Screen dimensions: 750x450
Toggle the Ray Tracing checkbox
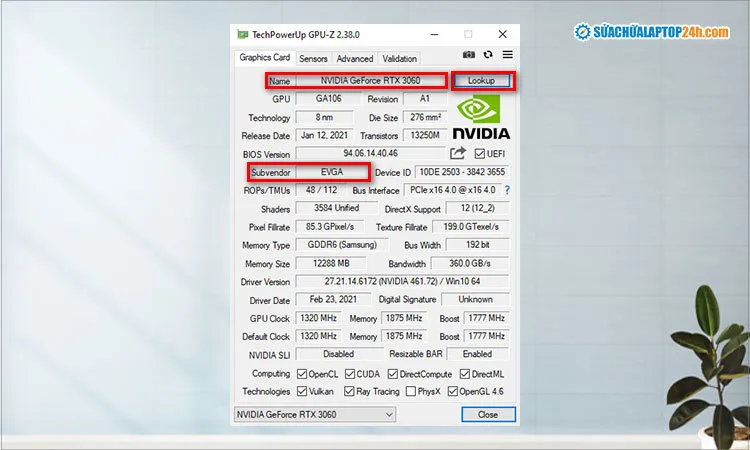pyautogui.click(x=349, y=391)
